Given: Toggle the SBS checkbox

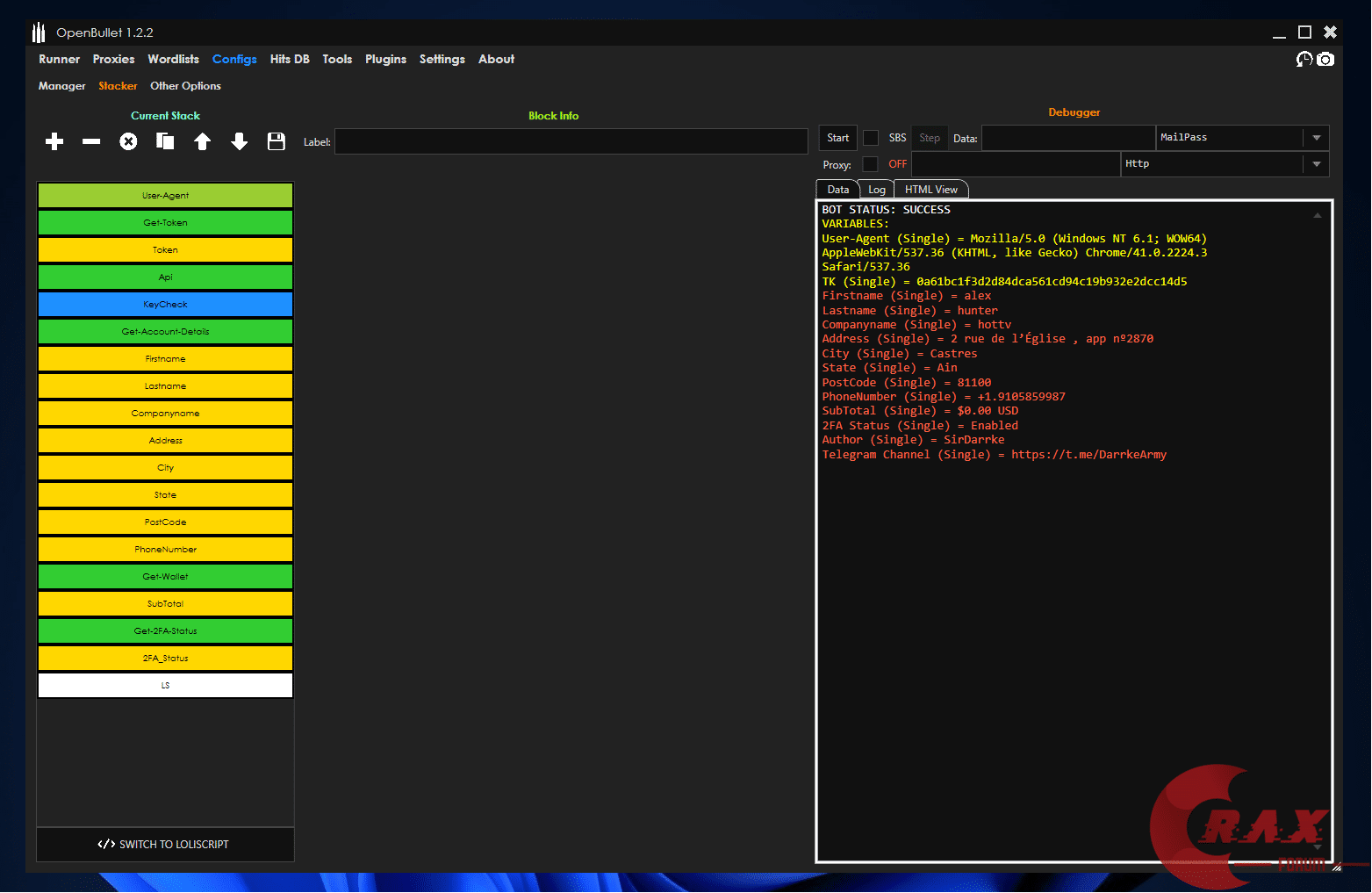Looking at the screenshot, I should [x=871, y=138].
